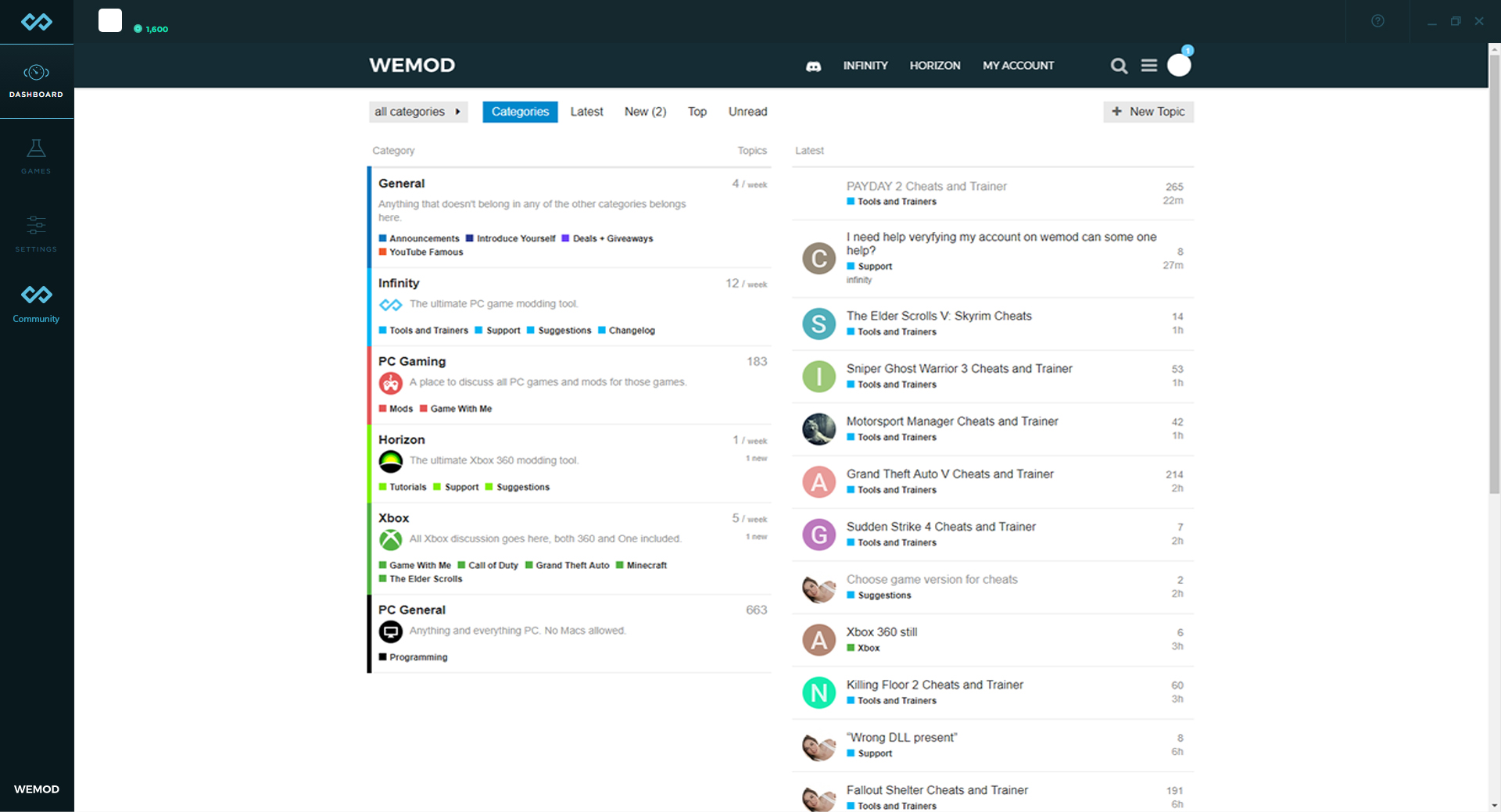This screenshot has width=1501, height=812.
Task: Click the blue Tools and Trainers swatch under Infinity
Action: (383, 331)
